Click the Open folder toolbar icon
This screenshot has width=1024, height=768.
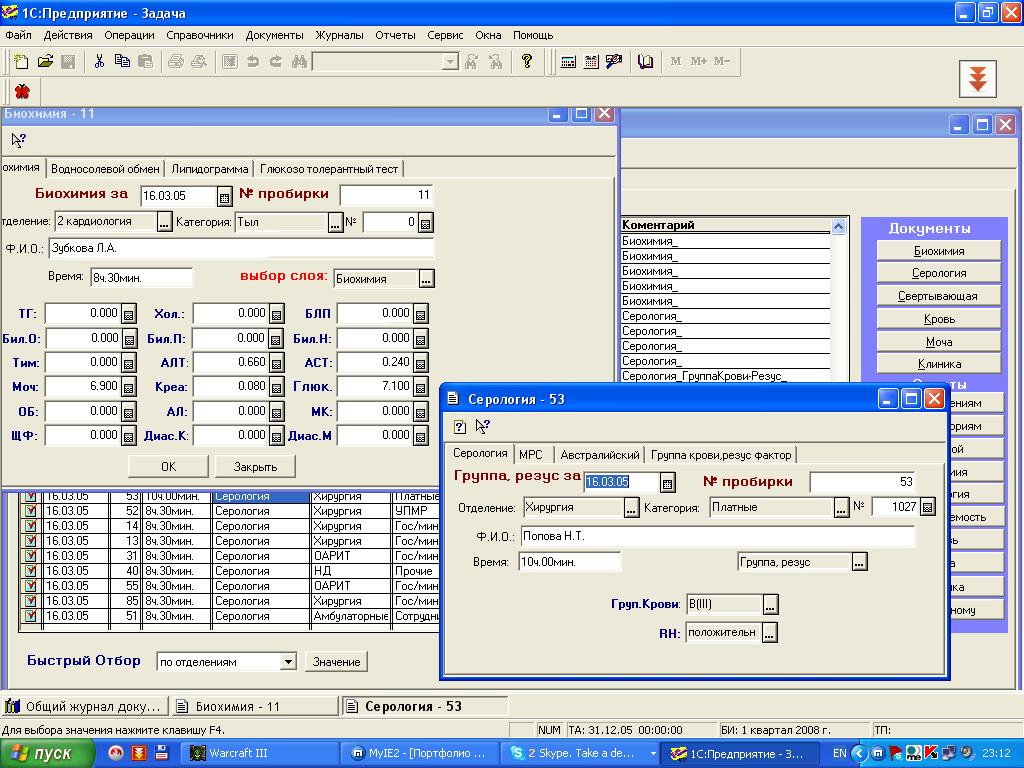pos(45,61)
